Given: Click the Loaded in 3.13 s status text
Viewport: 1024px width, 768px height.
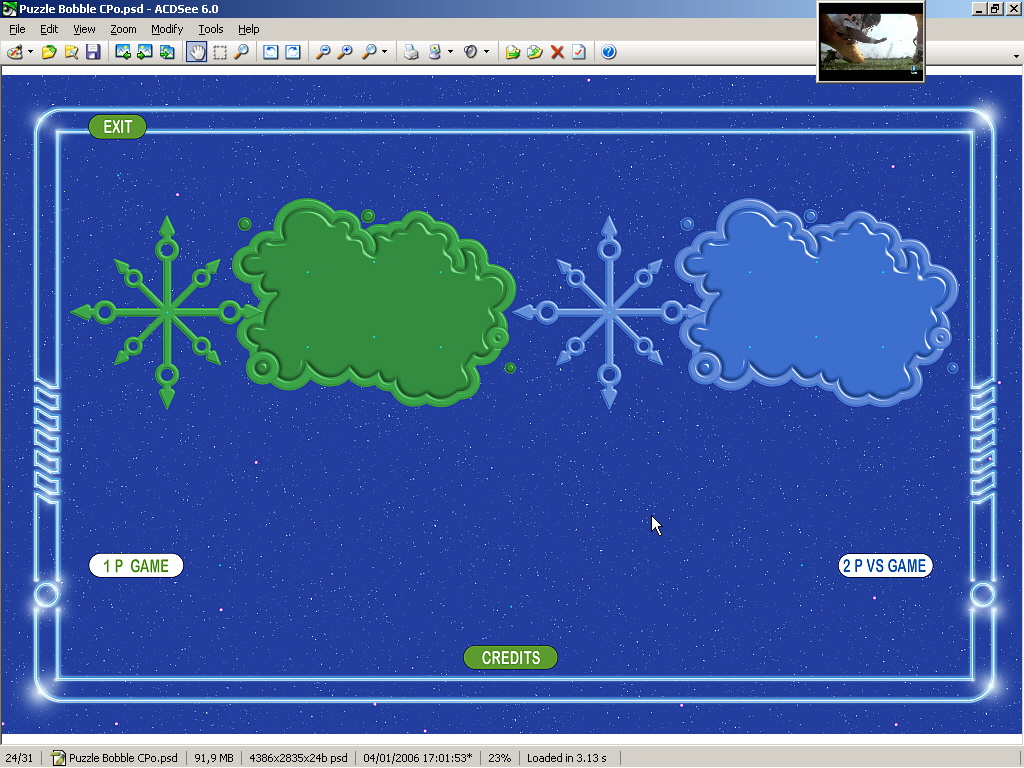Looking at the screenshot, I should pos(567,758).
